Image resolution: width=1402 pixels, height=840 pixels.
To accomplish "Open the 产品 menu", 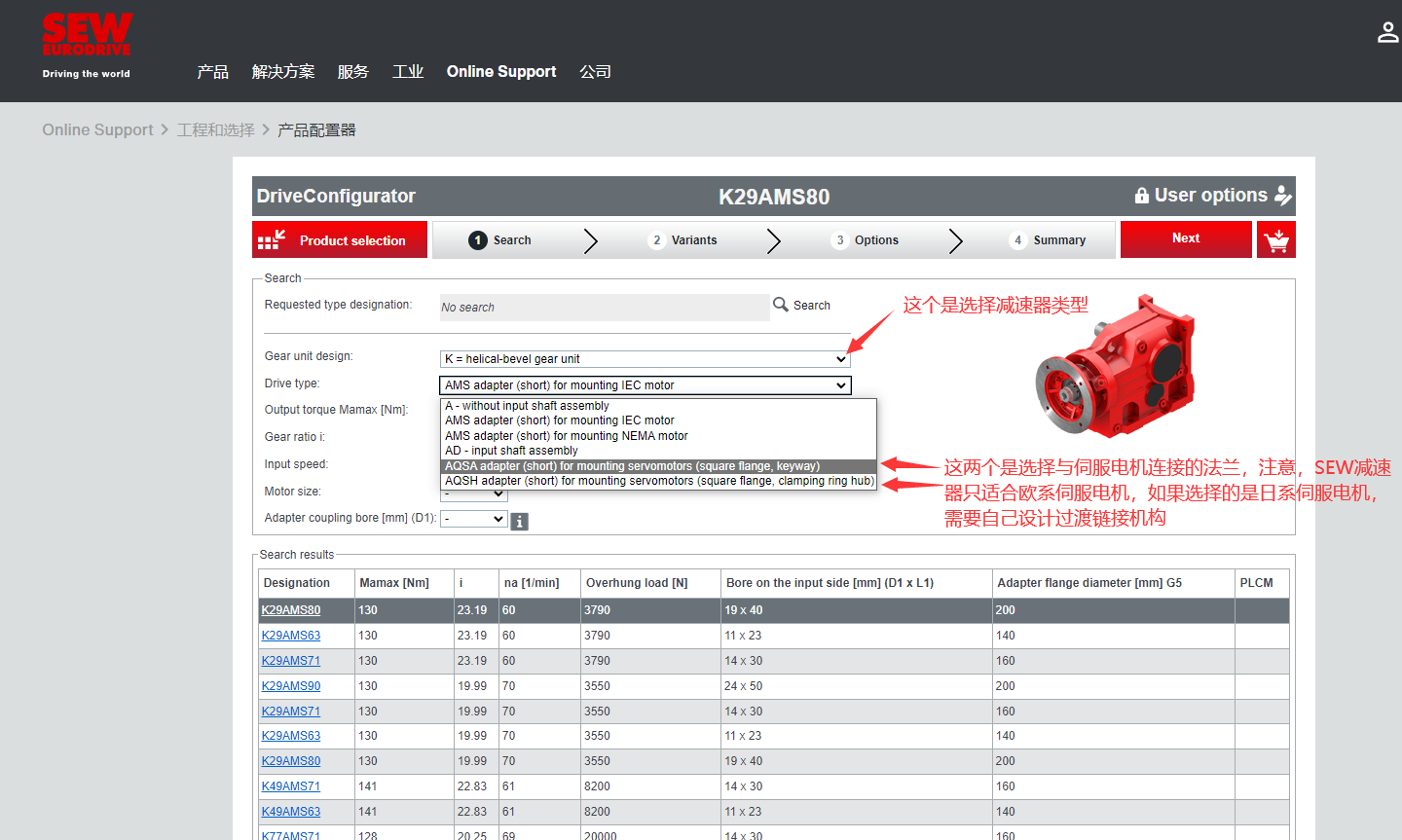I will (x=212, y=71).
